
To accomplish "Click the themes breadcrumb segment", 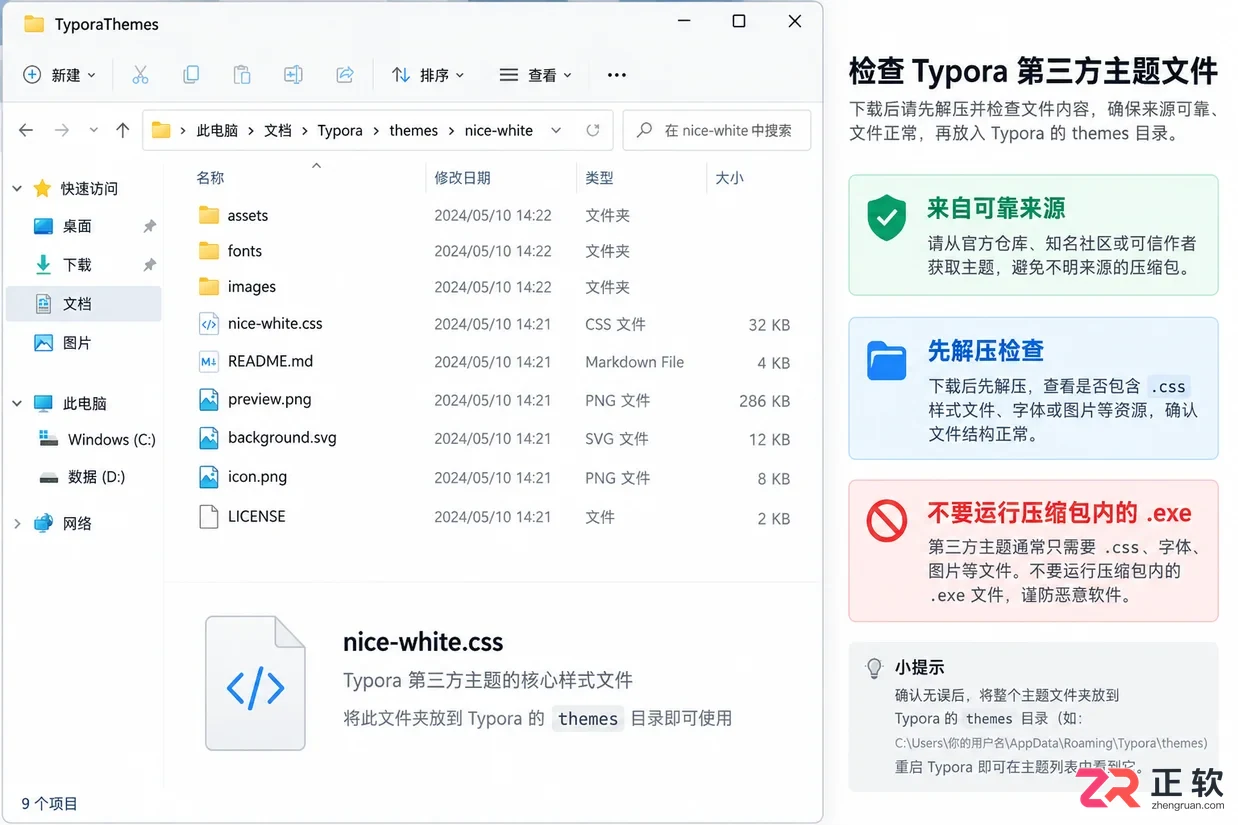I will point(414,130).
